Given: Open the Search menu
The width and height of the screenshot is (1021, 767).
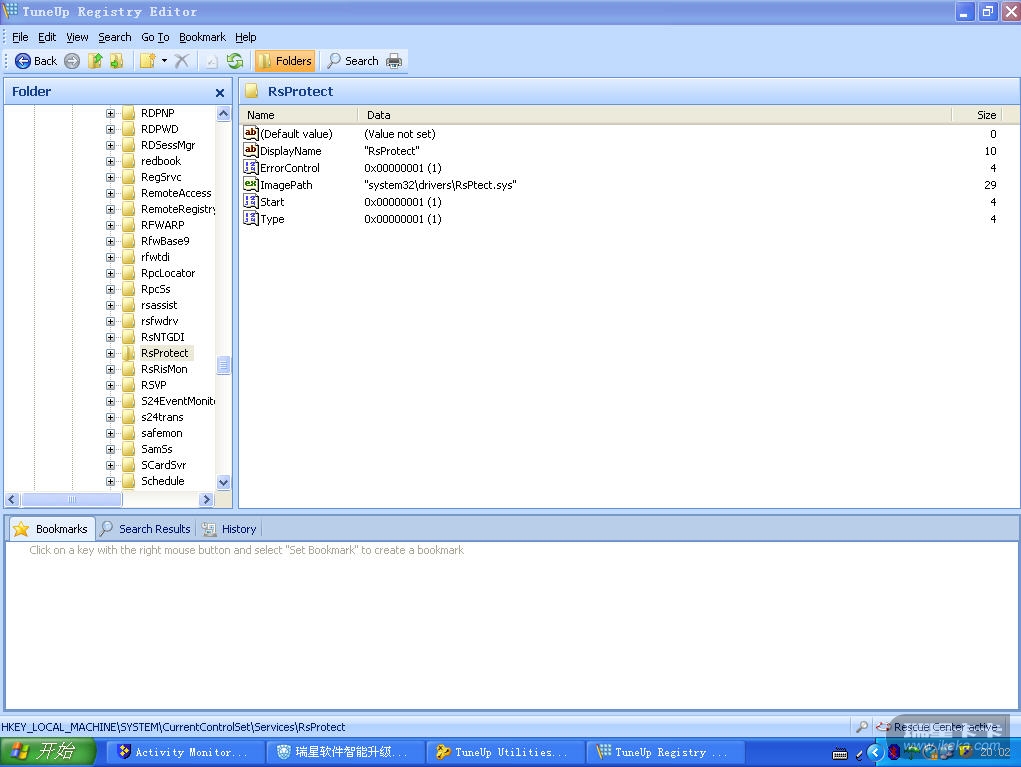Looking at the screenshot, I should tap(115, 37).
